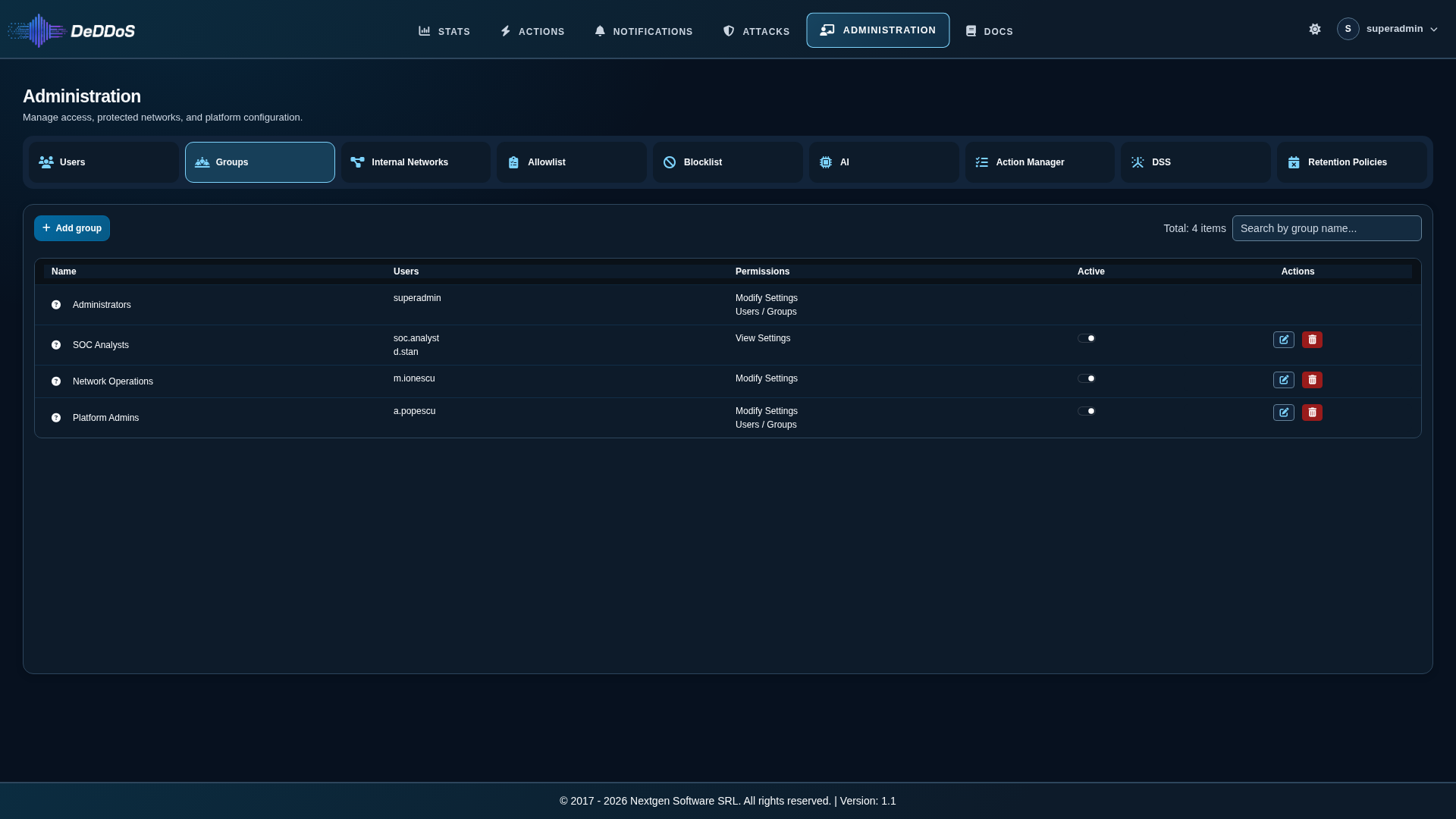Open the Administration menu

[x=877, y=30]
